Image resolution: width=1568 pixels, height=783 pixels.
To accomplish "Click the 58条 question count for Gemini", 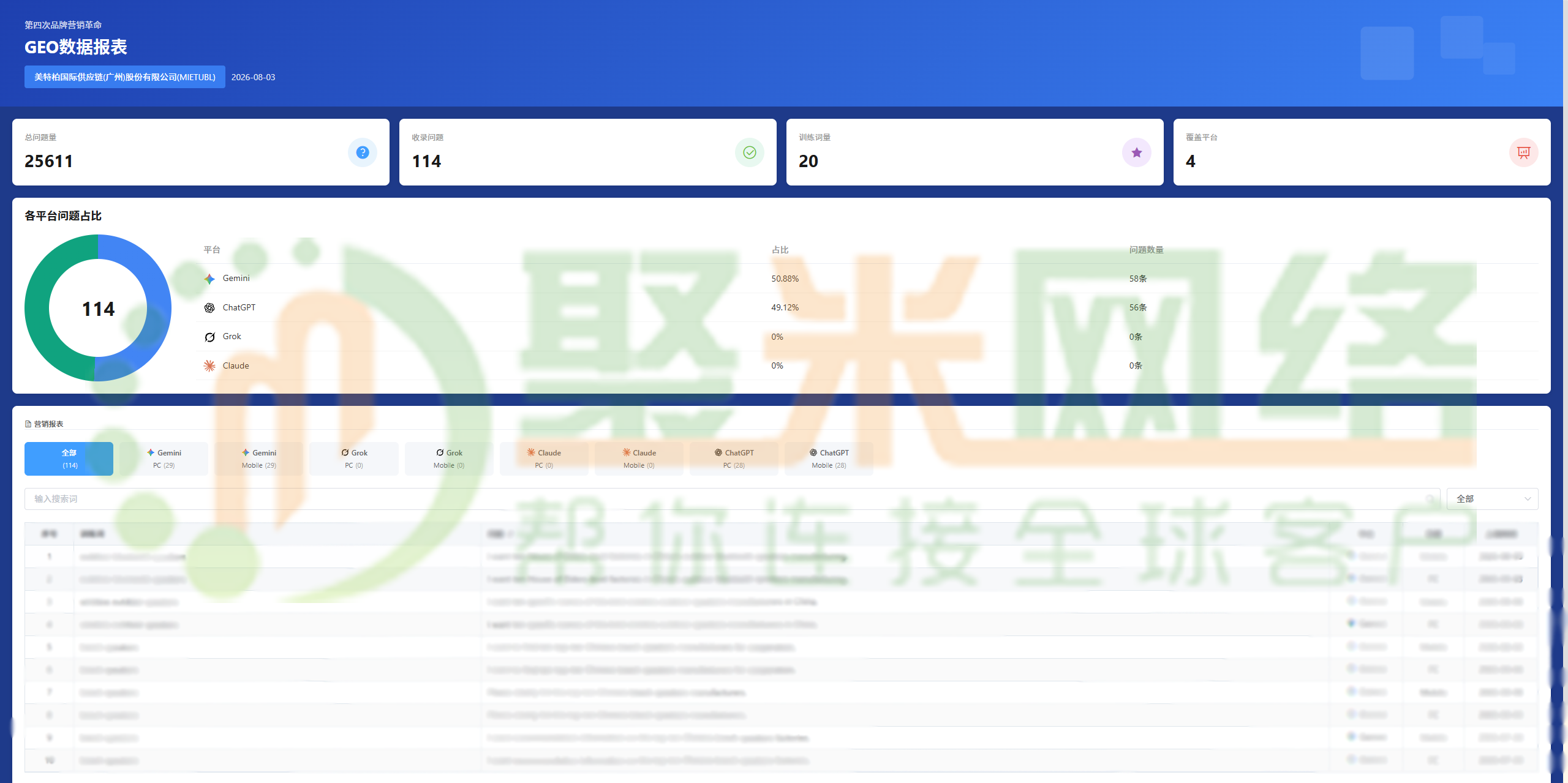I will (1138, 279).
